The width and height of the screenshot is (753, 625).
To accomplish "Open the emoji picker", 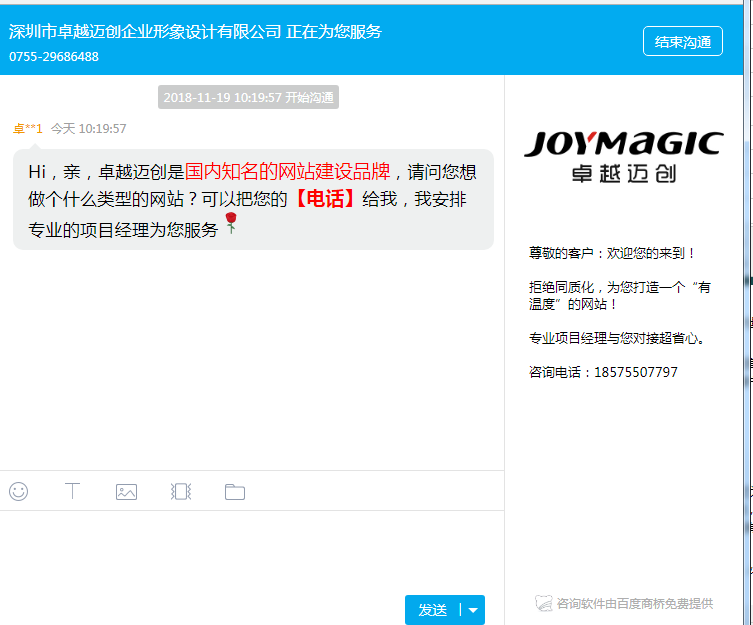I will click(x=18, y=491).
